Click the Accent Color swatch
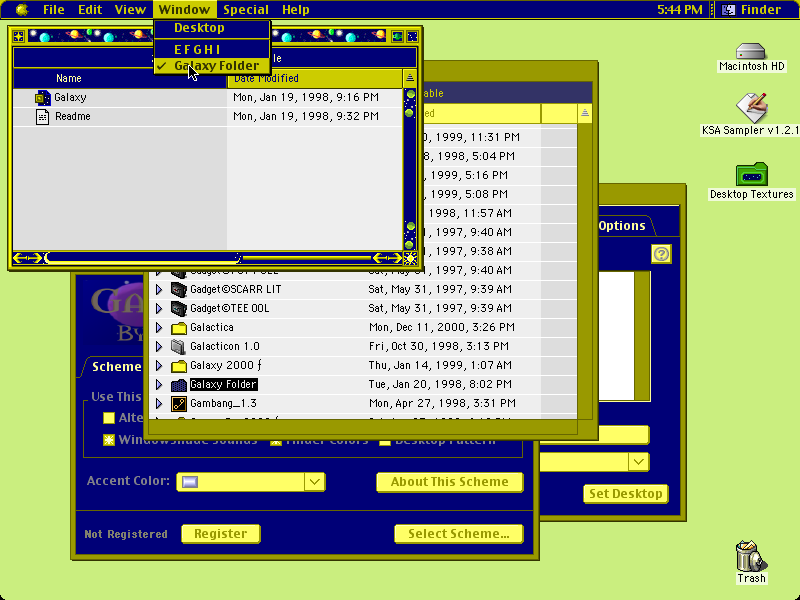This screenshot has width=800, height=600. (x=190, y=482)
